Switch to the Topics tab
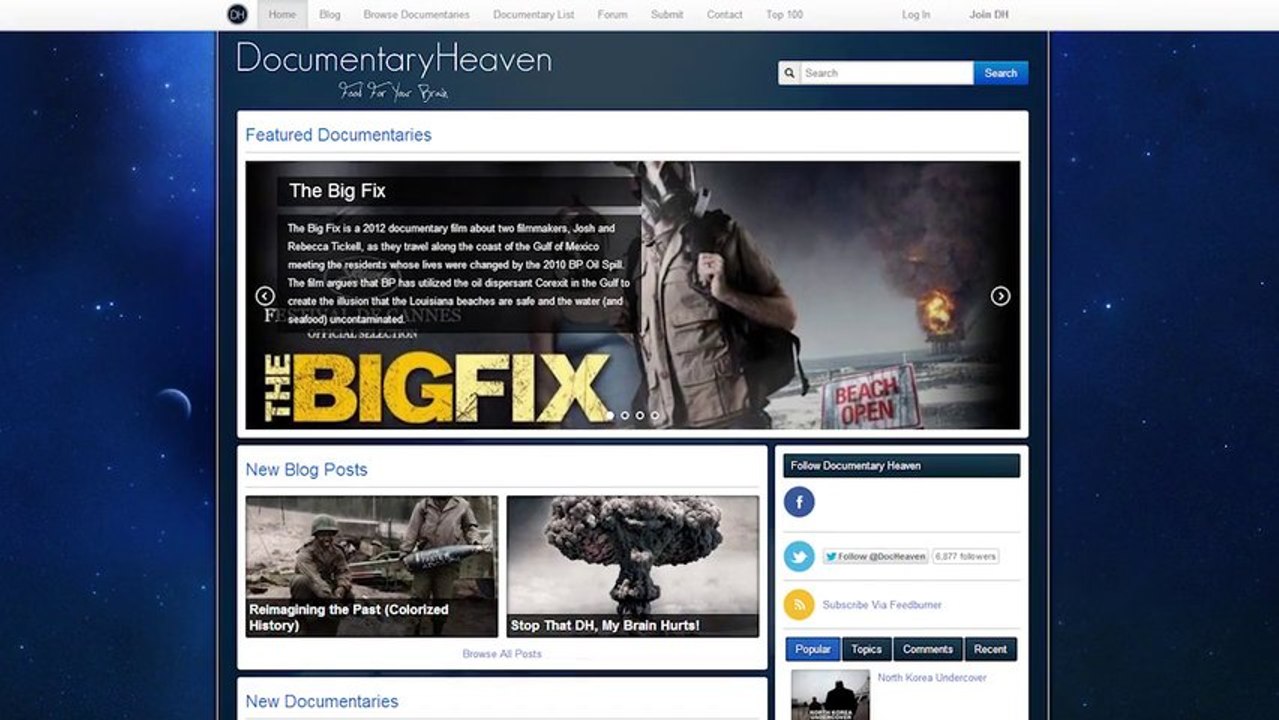The height and width of the screenshot is (720, 1279). pyautogui.click(x=866, y=649)
